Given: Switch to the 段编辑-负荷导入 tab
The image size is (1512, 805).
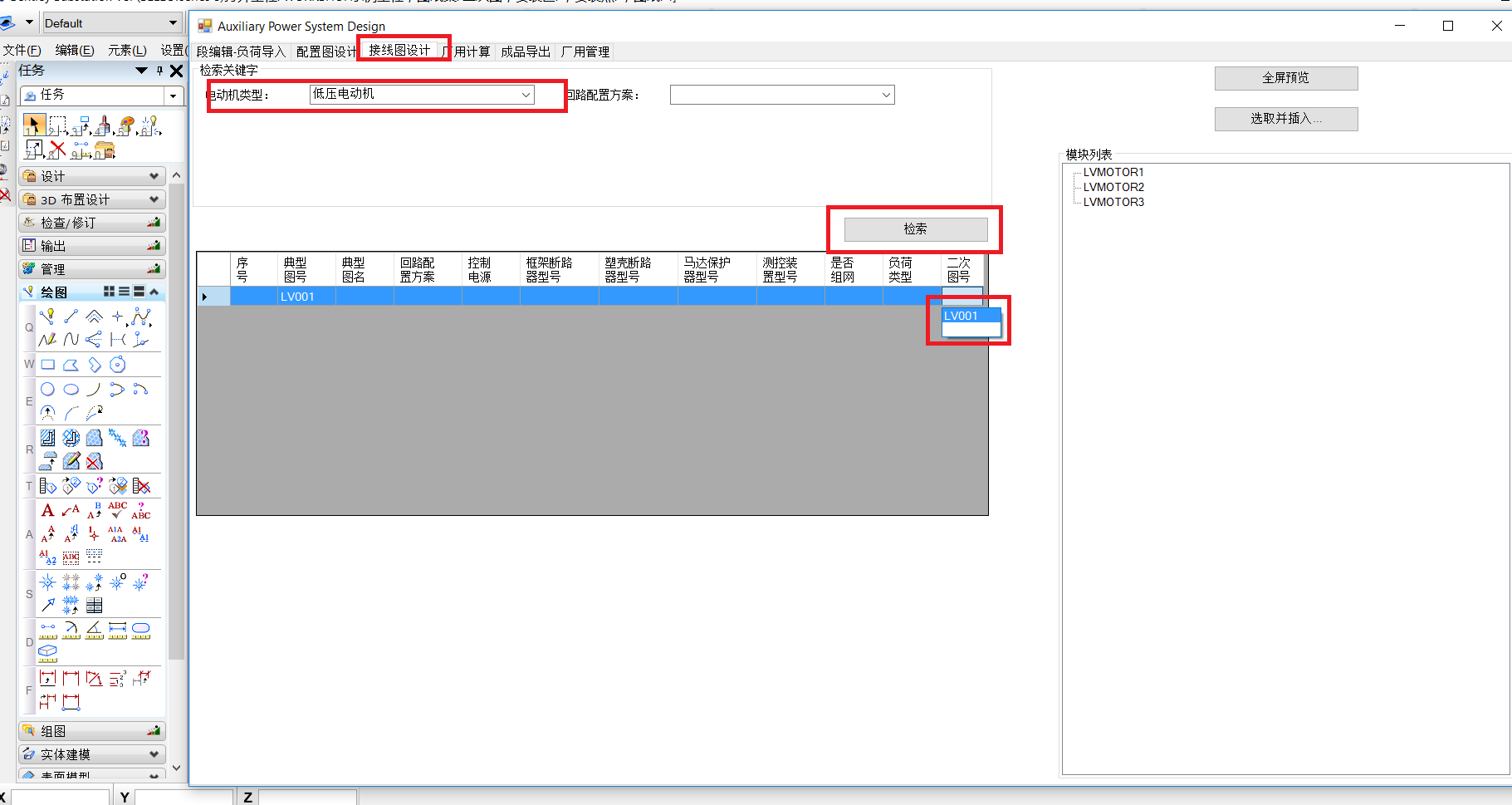Looking at the screenshot, I should (x=241, y=52).
